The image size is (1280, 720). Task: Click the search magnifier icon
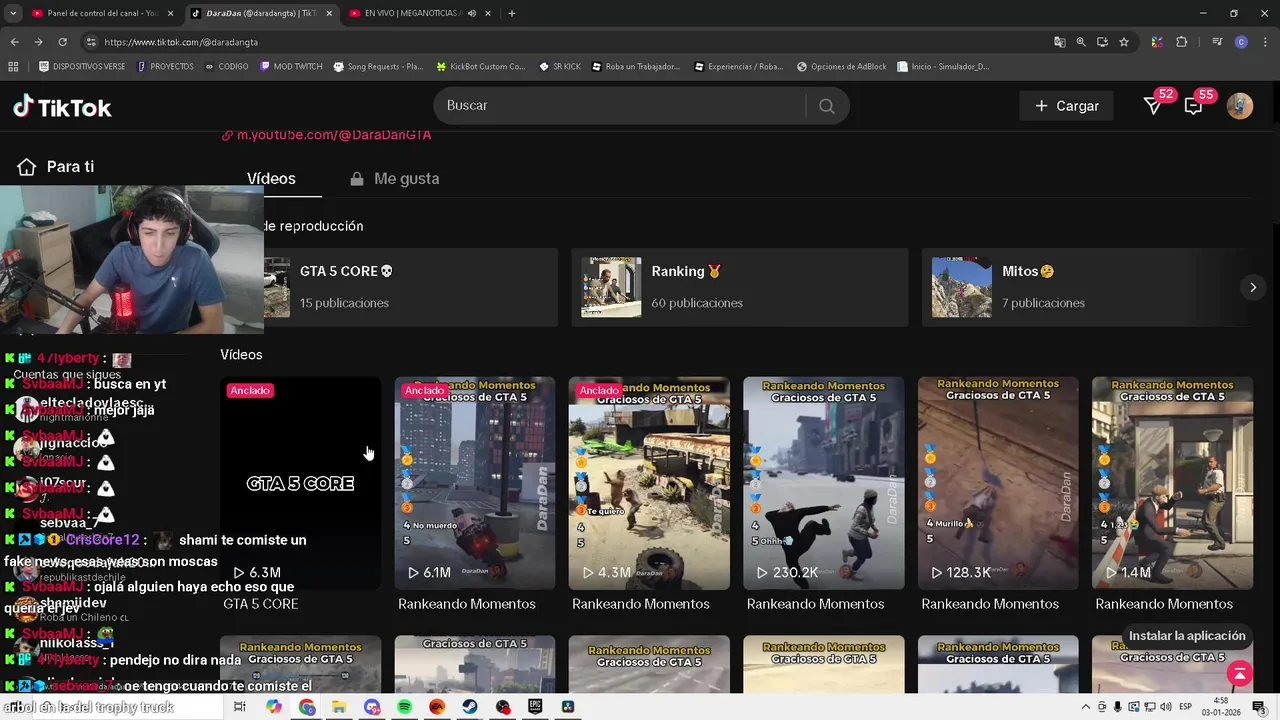[826, 106]
